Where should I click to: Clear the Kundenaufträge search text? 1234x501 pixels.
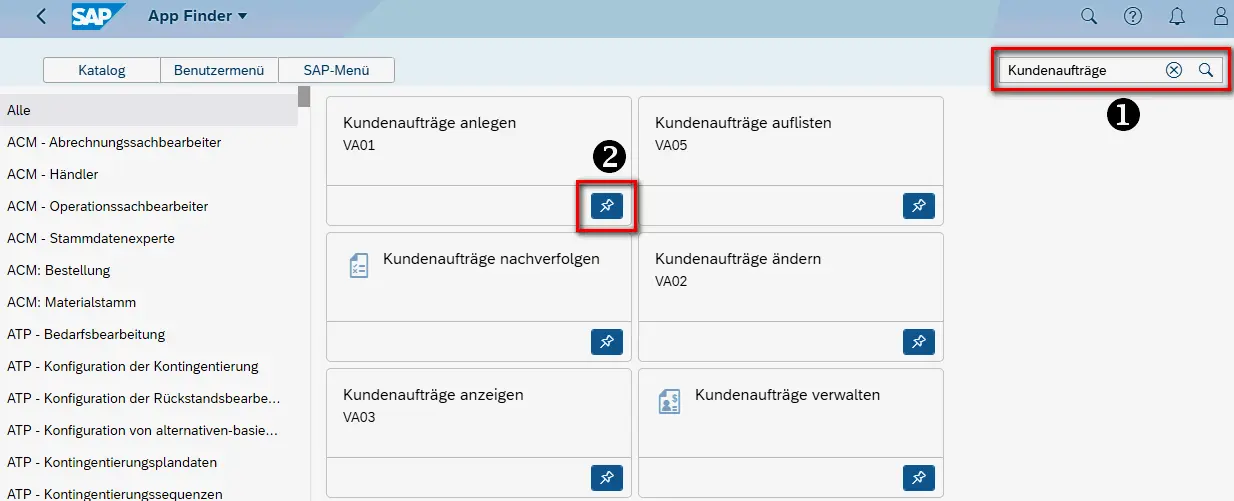[1174, 70]
